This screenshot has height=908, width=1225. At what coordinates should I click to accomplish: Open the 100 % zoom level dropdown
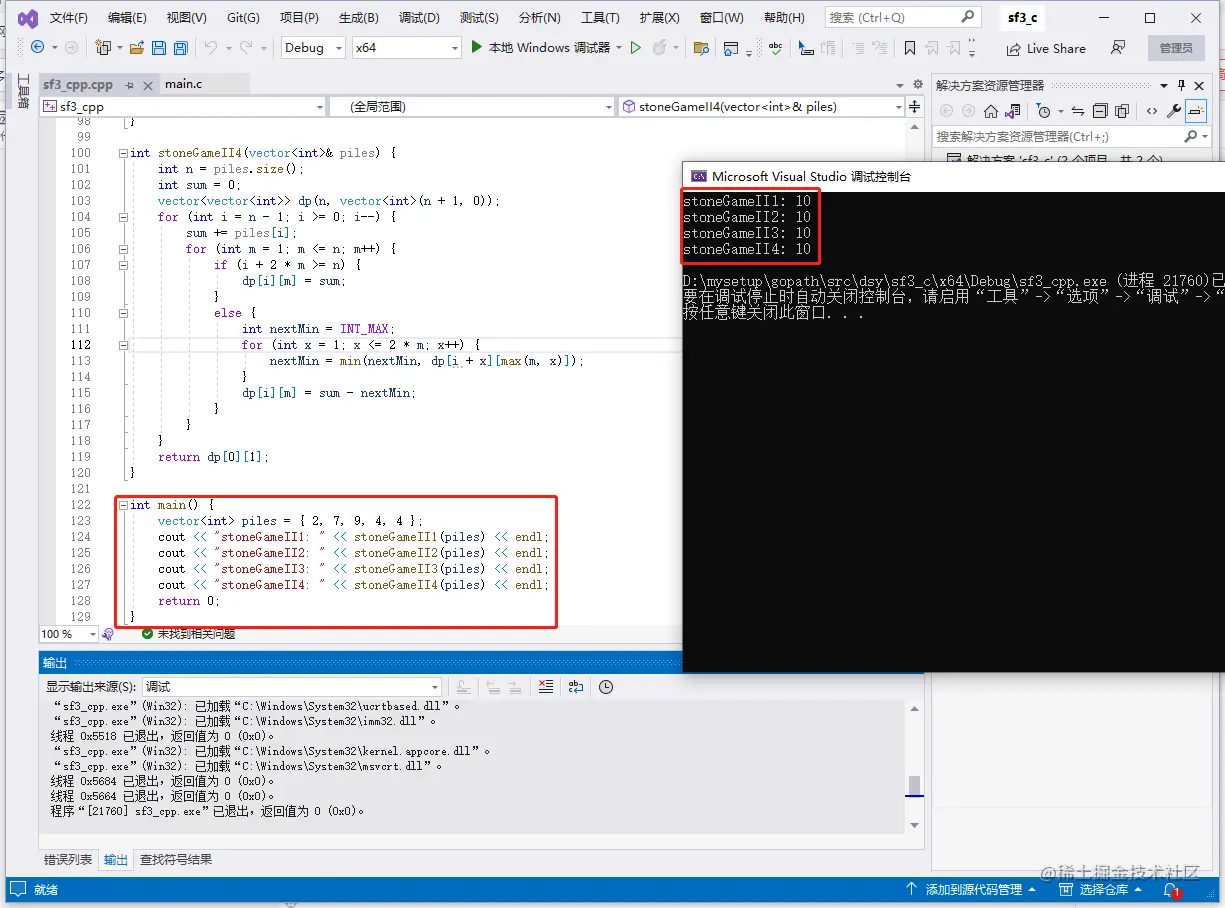[68, 634]
